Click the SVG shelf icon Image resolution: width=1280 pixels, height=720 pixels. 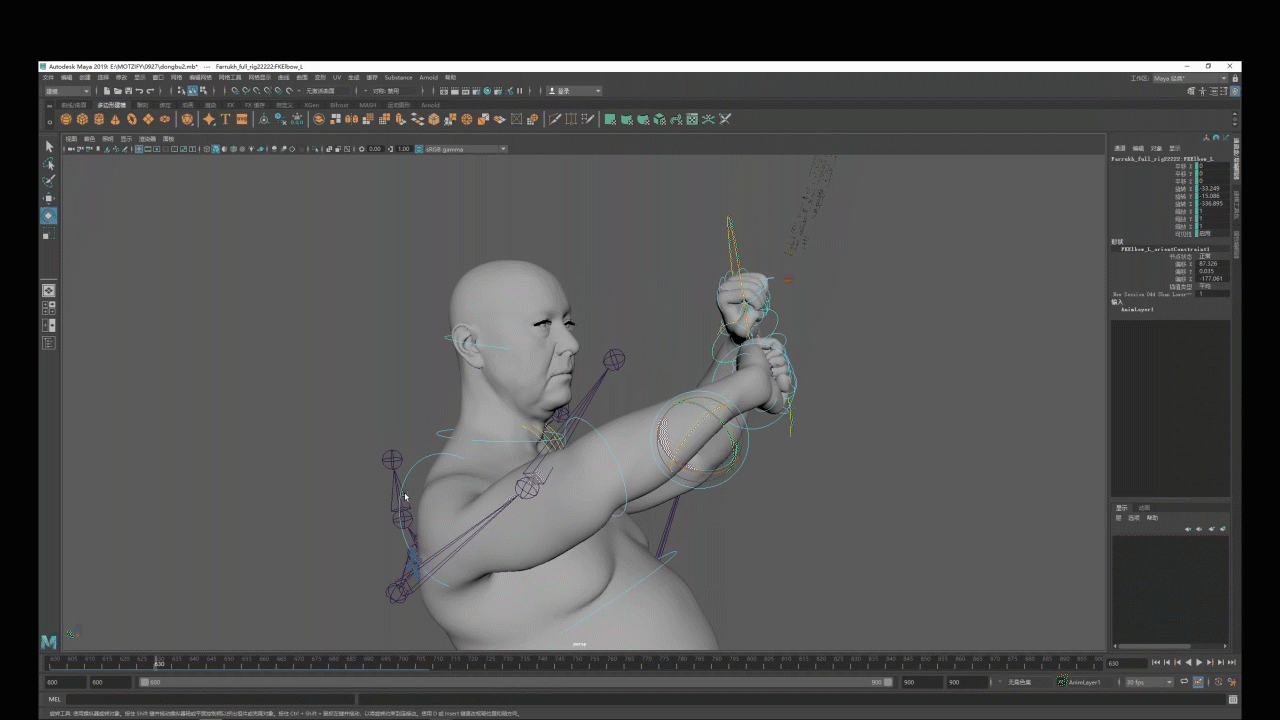click(x=242, y=119)
